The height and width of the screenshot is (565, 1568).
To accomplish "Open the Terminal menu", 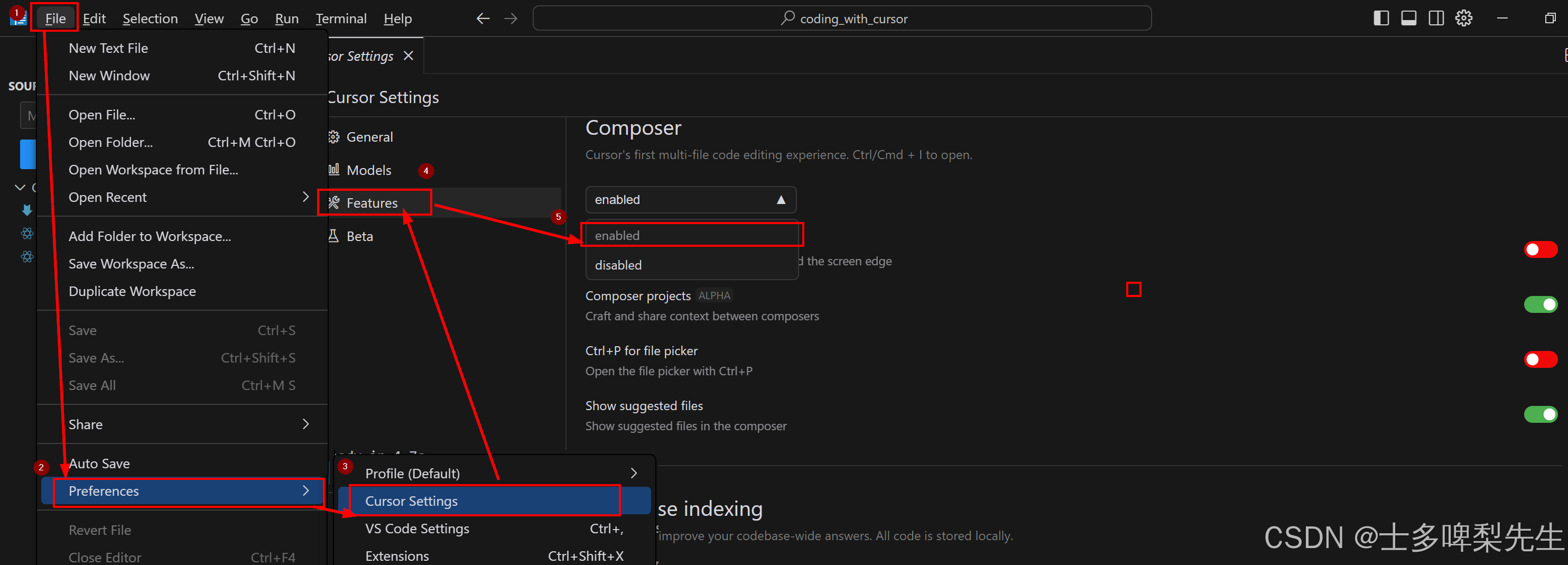I will [341, 18].
